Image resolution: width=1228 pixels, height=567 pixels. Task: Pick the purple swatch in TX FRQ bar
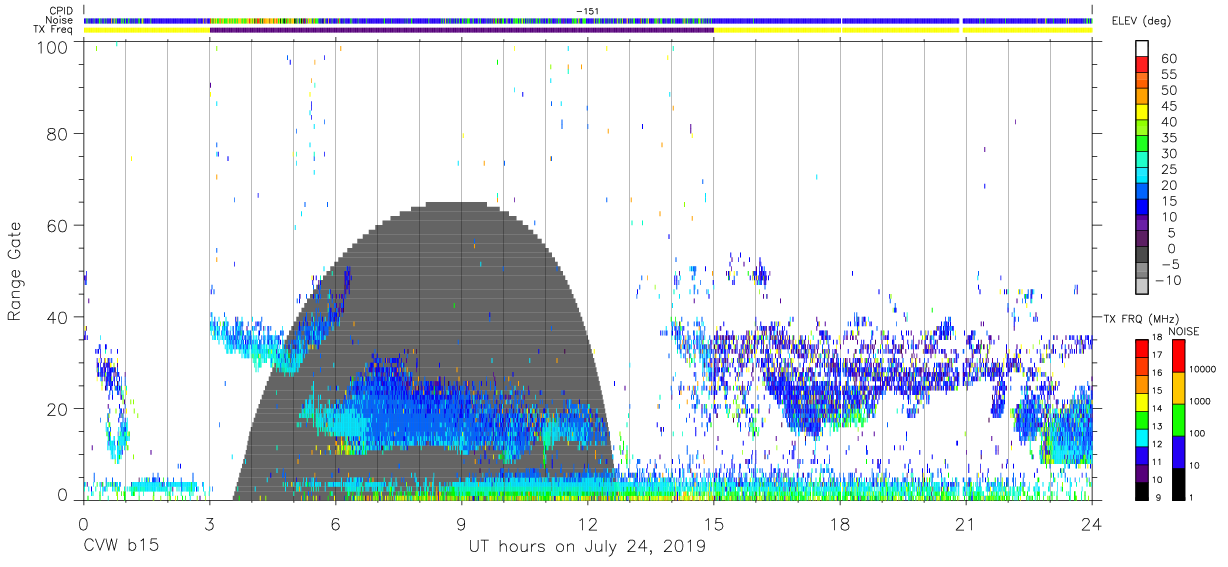click(x=1141, y=472)
